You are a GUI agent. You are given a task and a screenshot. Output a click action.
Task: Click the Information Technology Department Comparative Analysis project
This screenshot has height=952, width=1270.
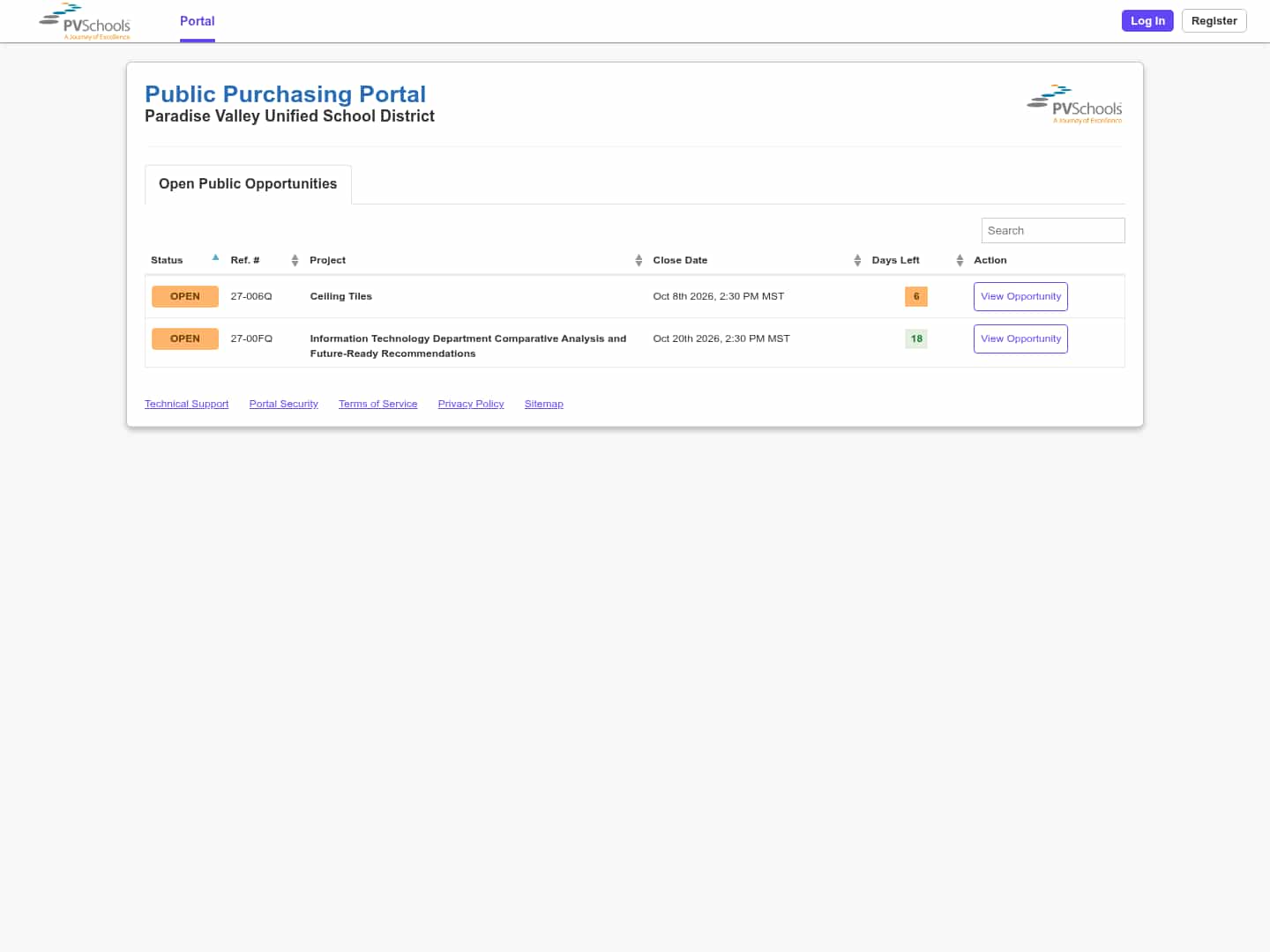(x=468, y=346)
